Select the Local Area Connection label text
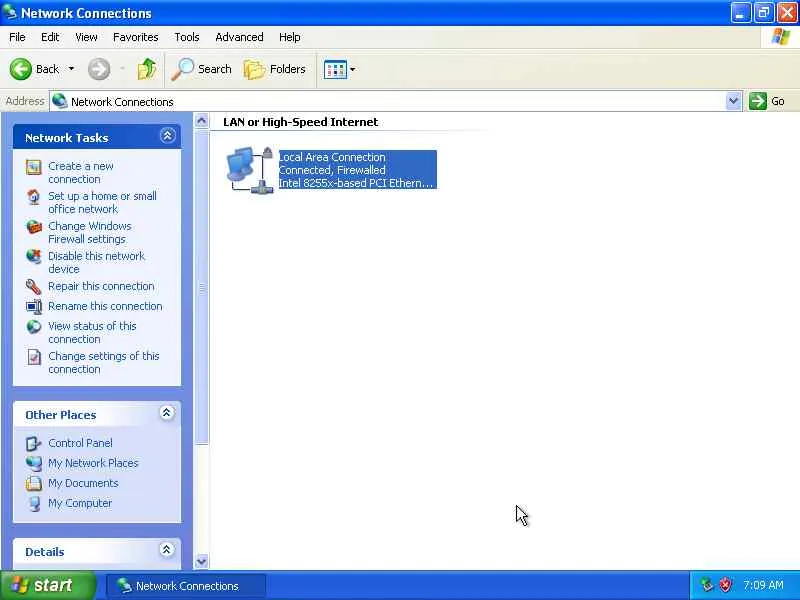 tap(332, 157)
